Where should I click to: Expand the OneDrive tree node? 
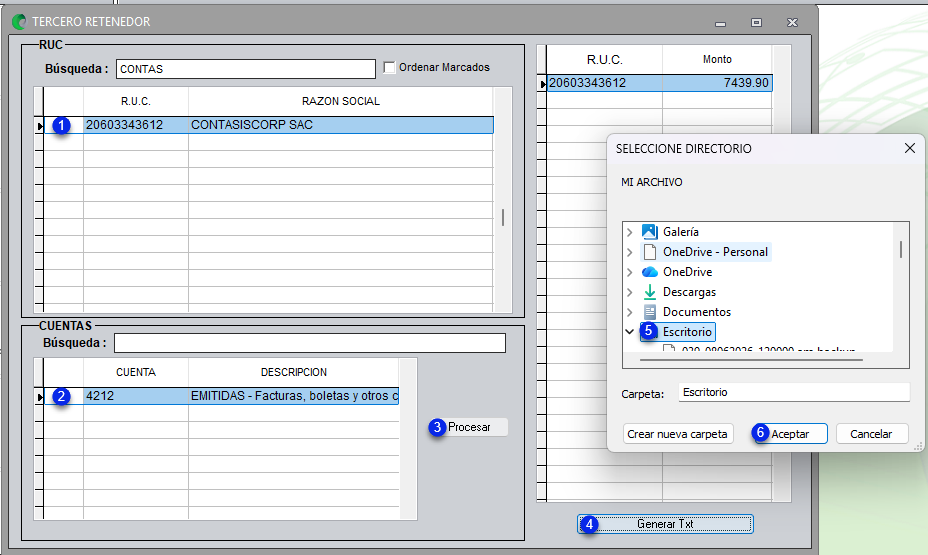pos(630,272)
